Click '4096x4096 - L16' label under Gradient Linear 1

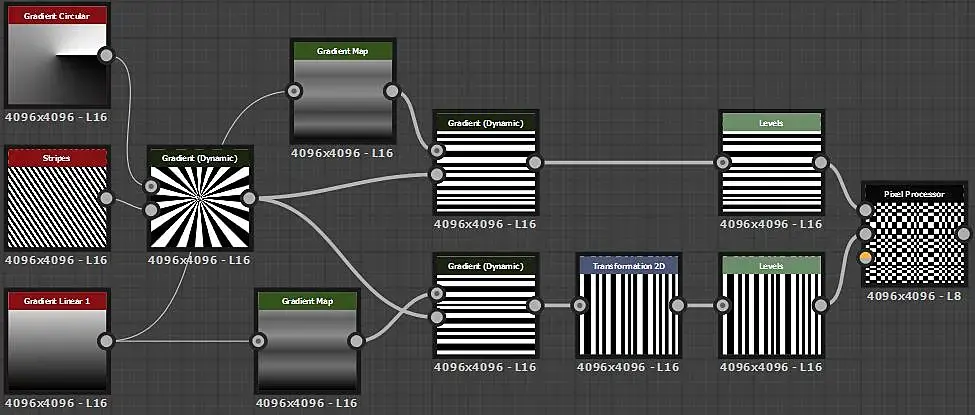pos(57,403)
